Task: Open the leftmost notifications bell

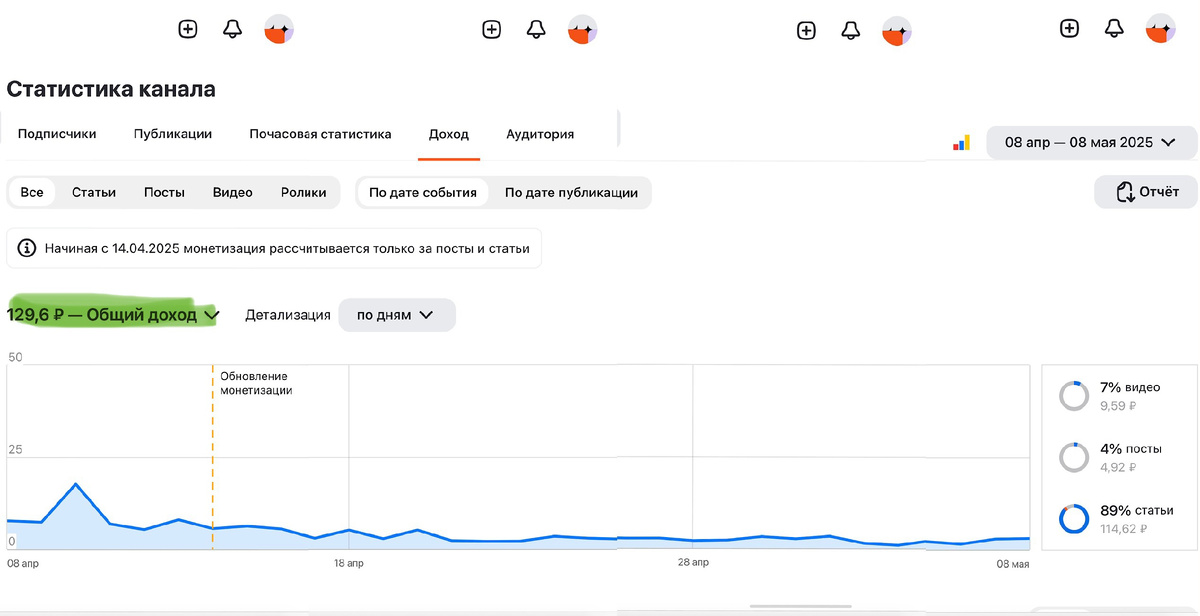Action: coord(232,29)
